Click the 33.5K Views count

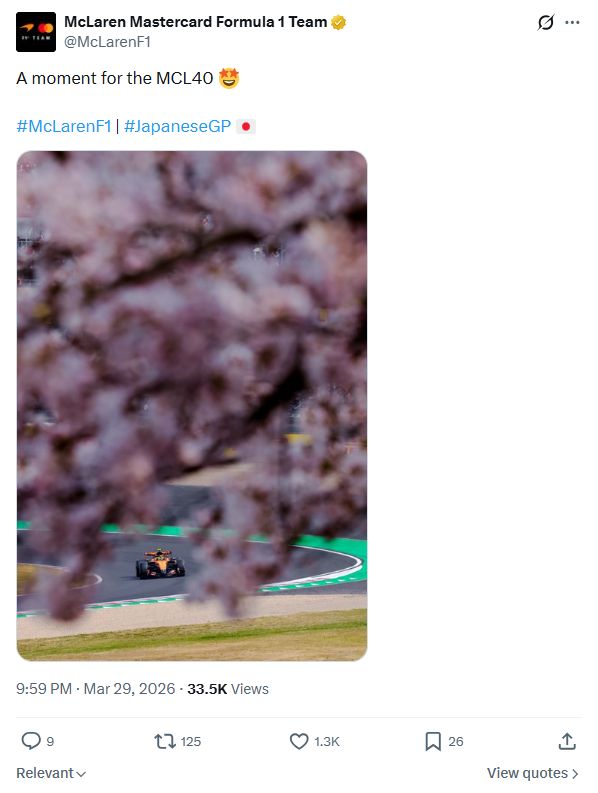point(228,689)
